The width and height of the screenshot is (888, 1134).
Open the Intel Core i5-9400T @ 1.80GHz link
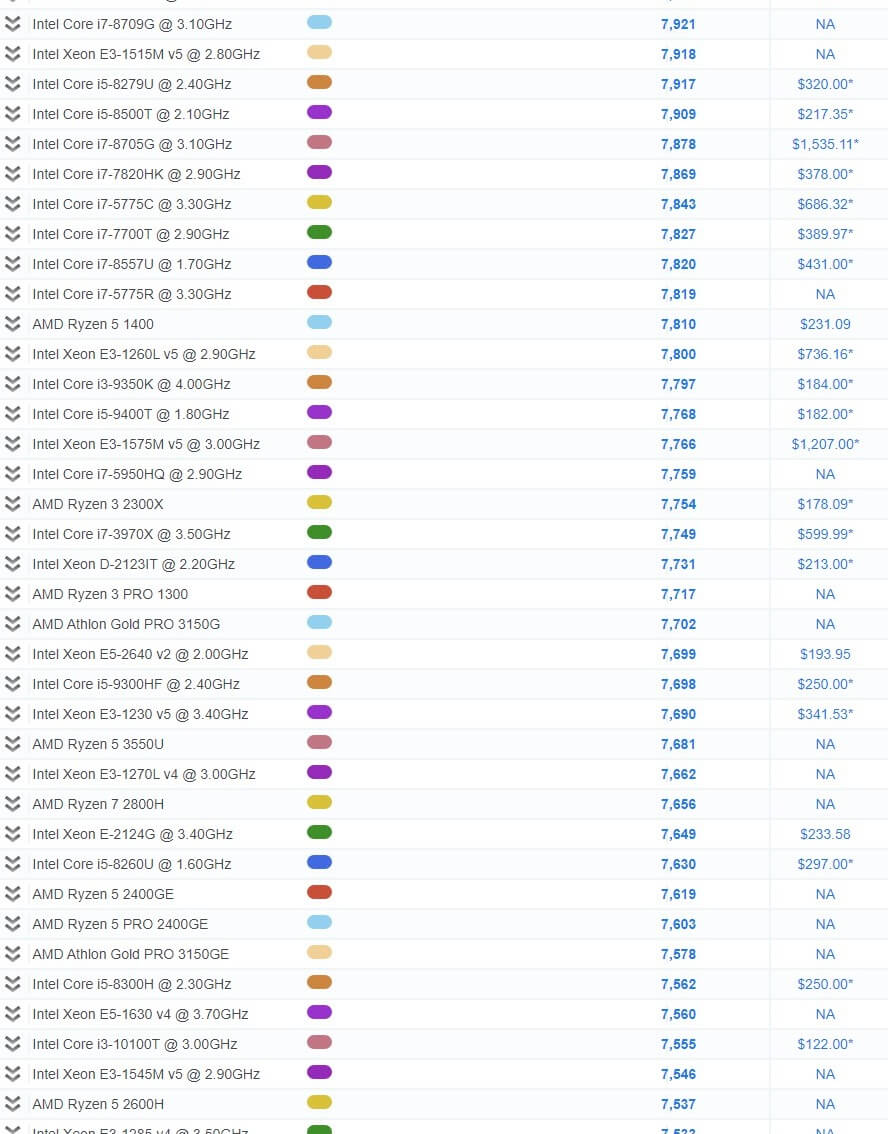click(131, 414)
